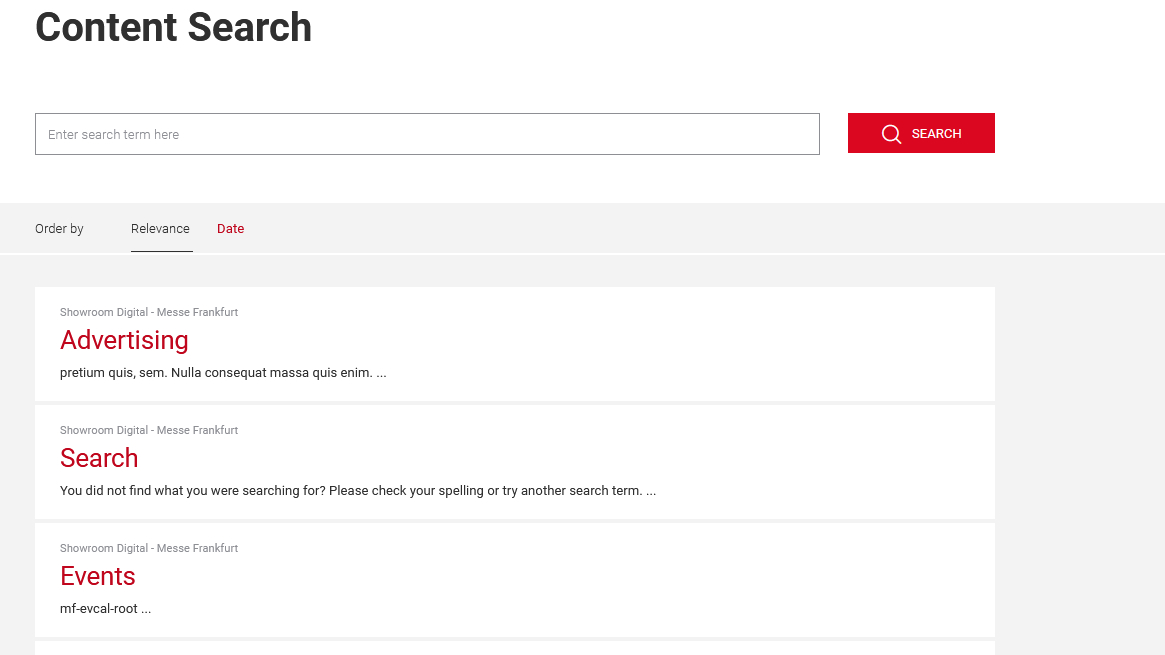The height and width of the screenshot is (655, 1165).
Task: Click the 'mf-evcal-root' snippet text
Action: click(x=105, y=609)
